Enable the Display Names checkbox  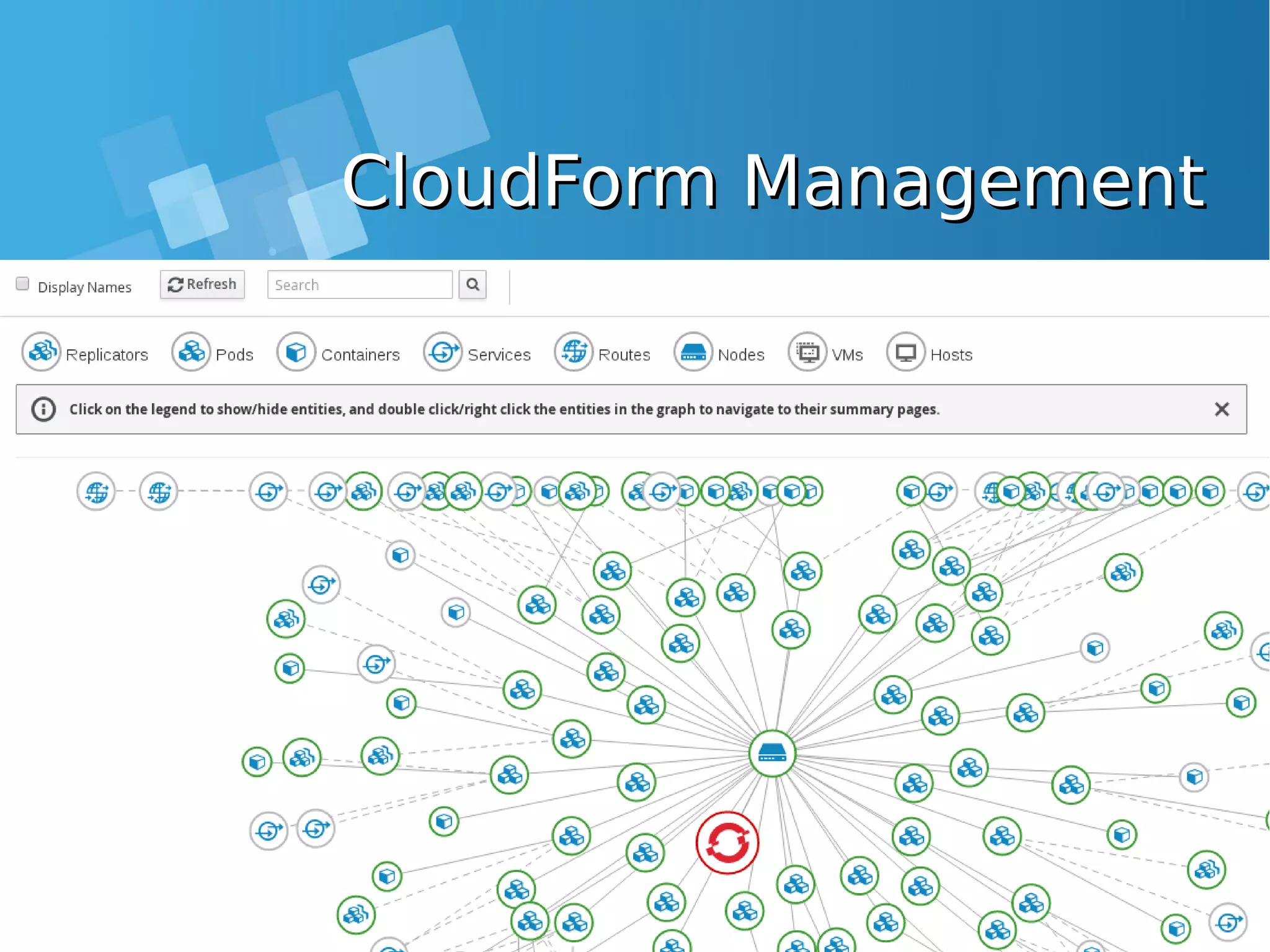22,283
